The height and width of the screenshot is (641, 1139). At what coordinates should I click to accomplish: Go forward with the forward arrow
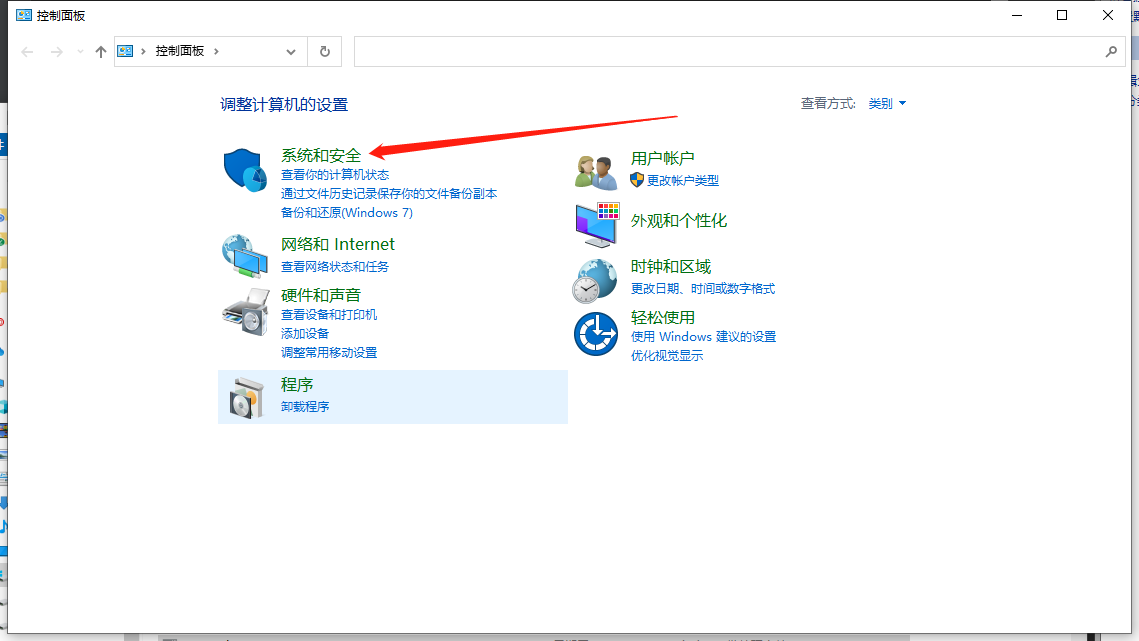tap(57, 52)
